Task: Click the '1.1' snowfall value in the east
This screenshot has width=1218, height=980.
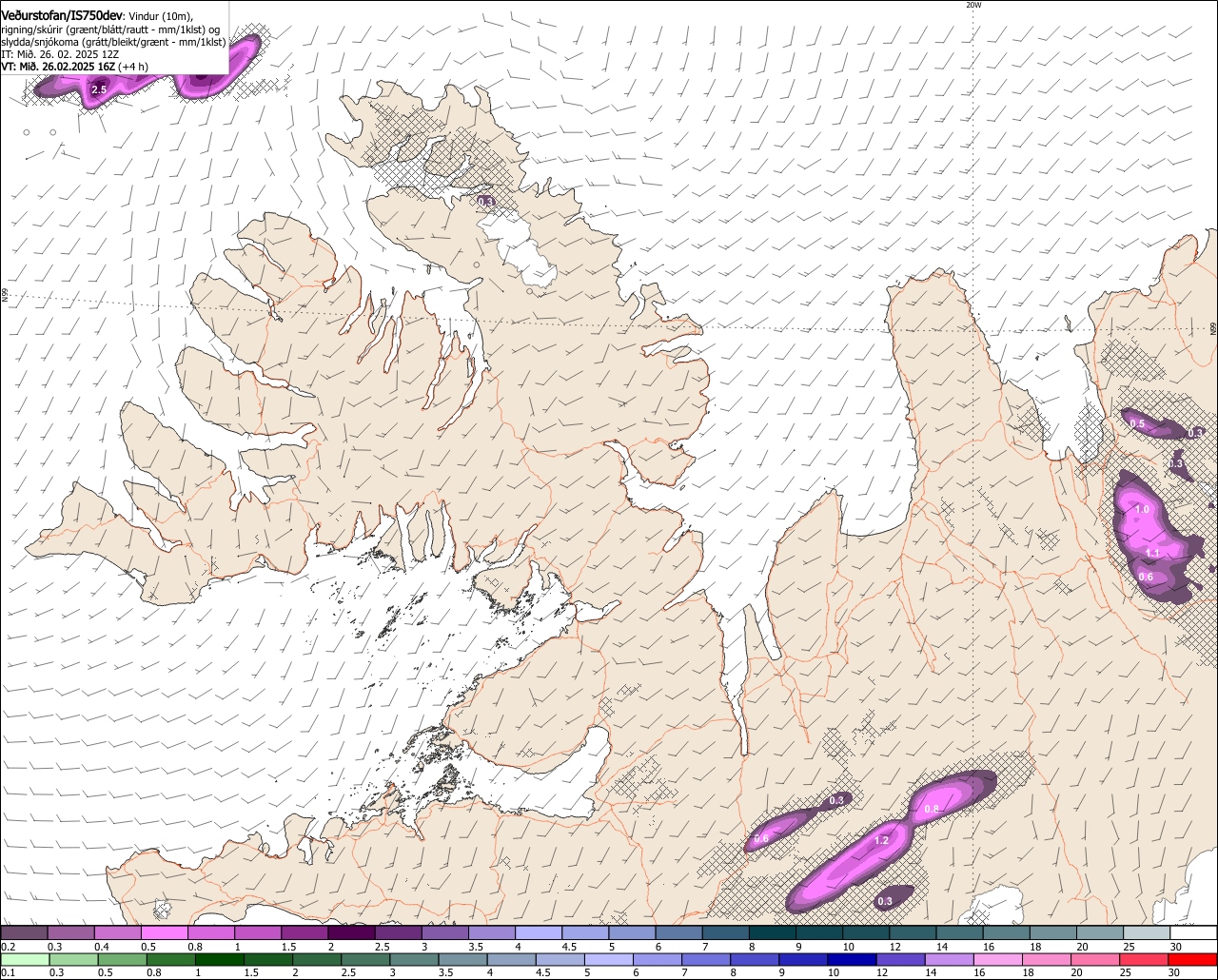Action: click(1151, 554)
